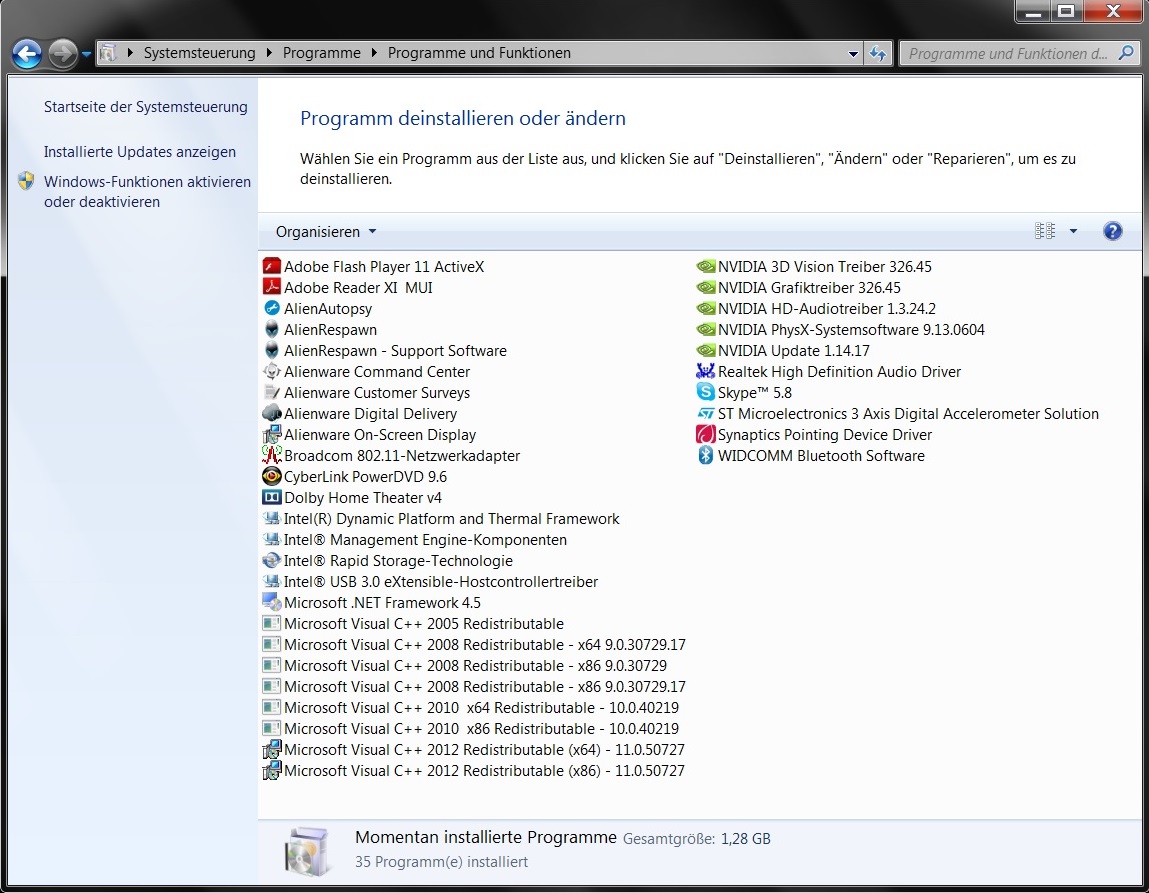Viewport: 1149px width, 893px height.
Task: Click the Realtek High Definition Audio icon
Action: click(x=706, y=371)
